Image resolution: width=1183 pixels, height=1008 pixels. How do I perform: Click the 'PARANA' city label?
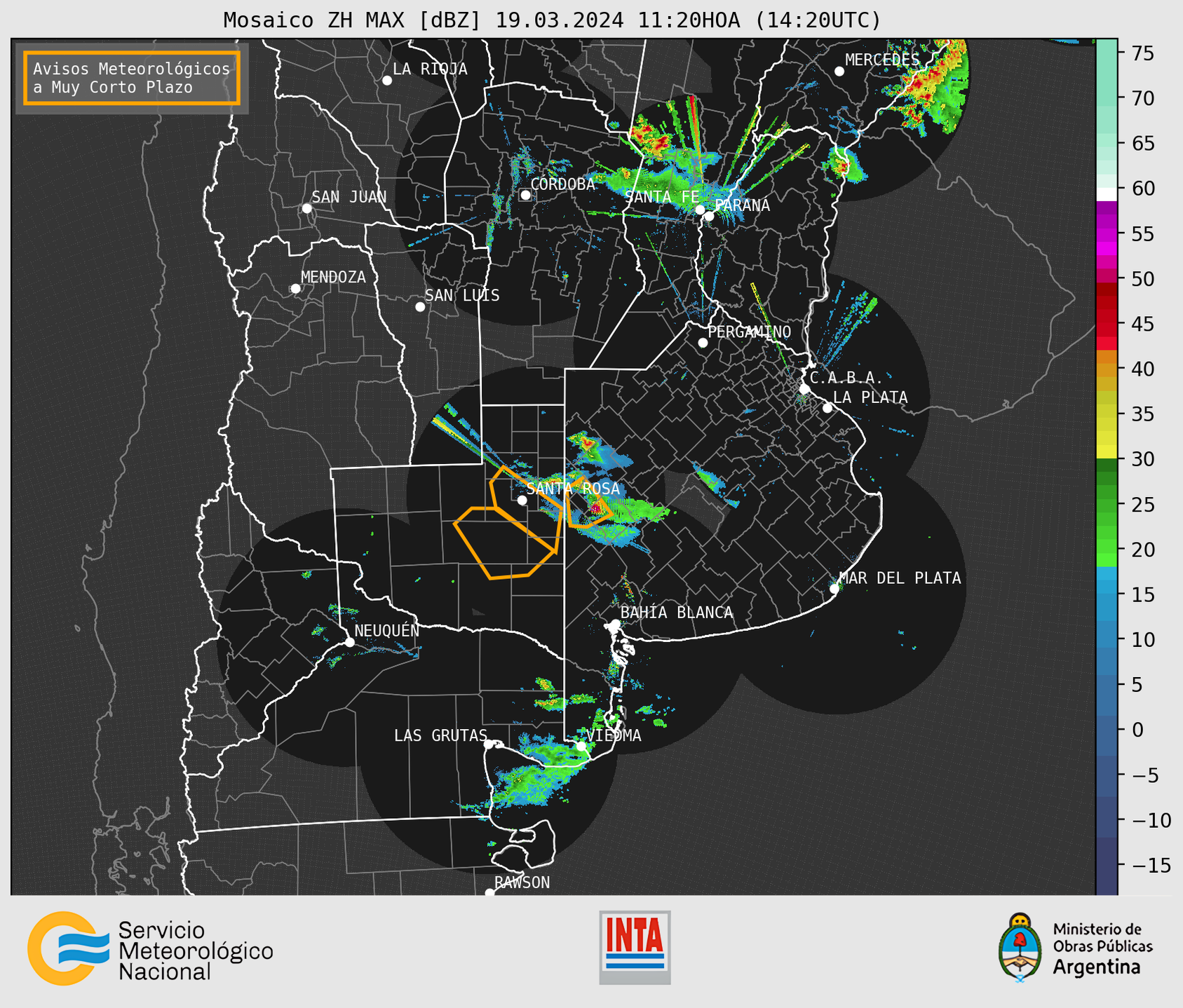742,205
